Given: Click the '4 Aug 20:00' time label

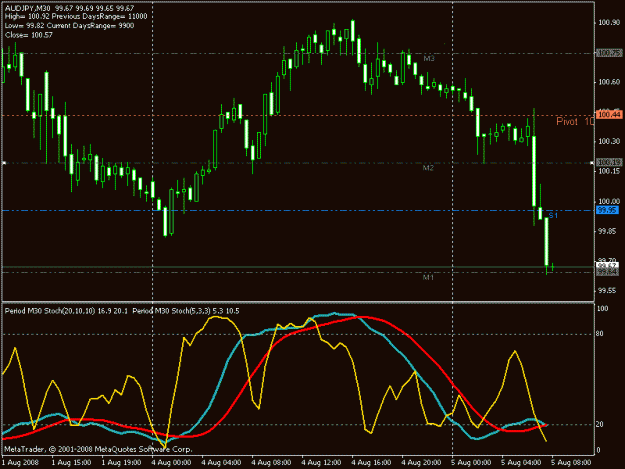Looking at the screenshot, I should (x=421, y=463).
